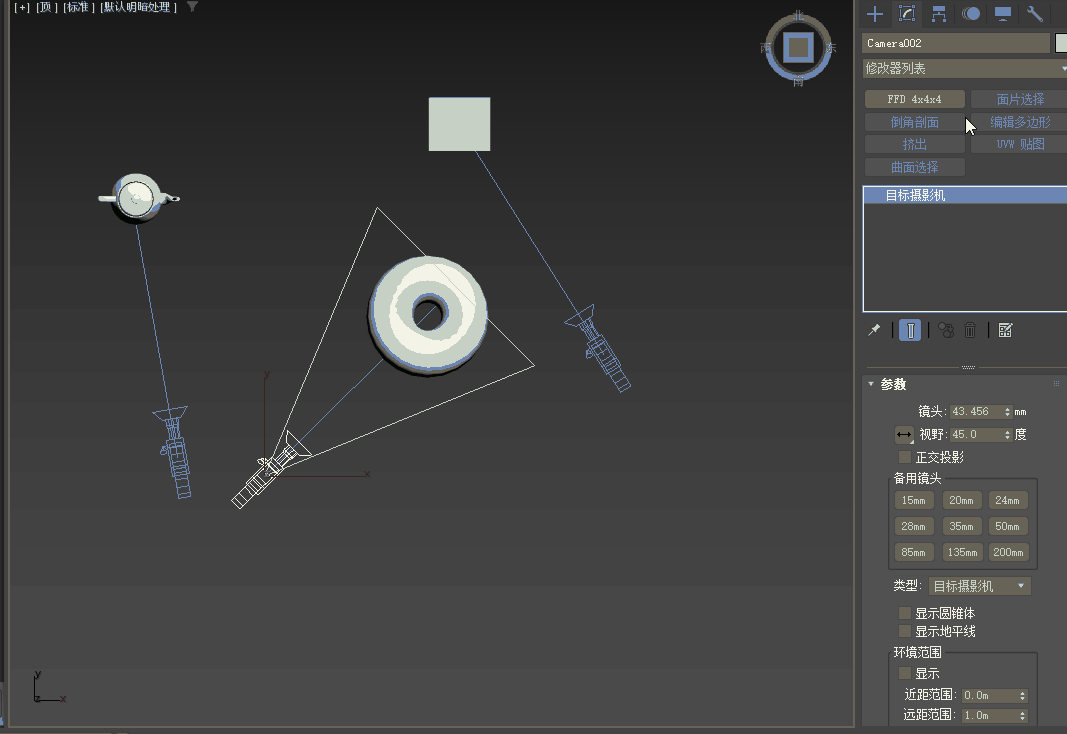Viewport: 1067px width, 734px height.
Task: Select the 85mm stock lens
Action: tap(914, 552)
